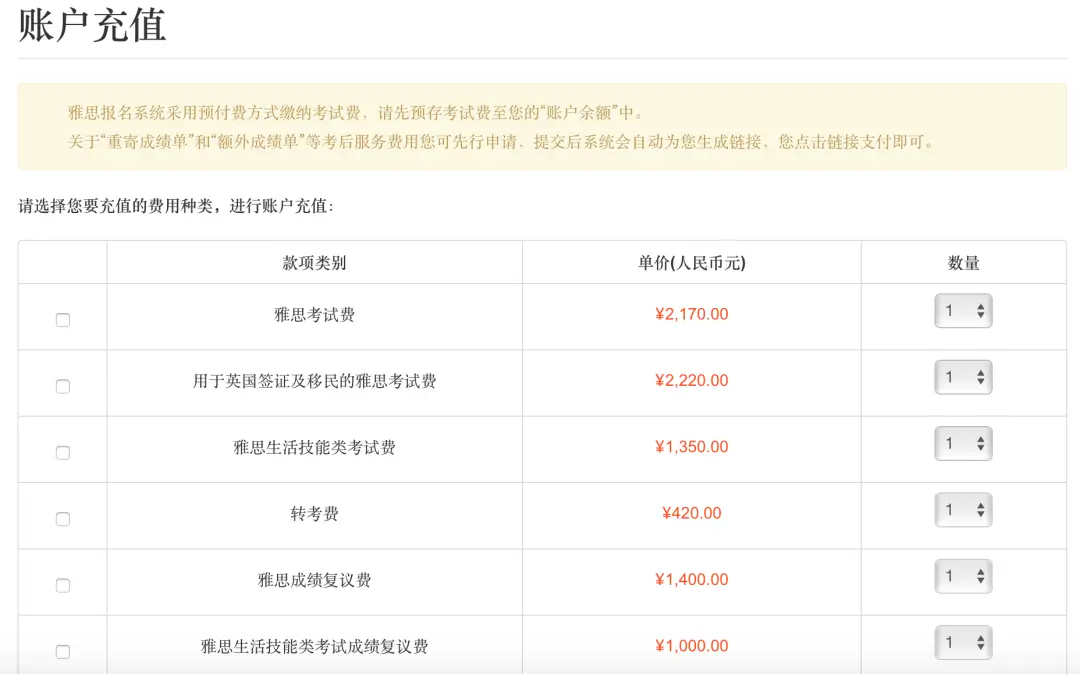
Task: Click the ¥2,170.00 price
Action: click(x=692, y=314)
